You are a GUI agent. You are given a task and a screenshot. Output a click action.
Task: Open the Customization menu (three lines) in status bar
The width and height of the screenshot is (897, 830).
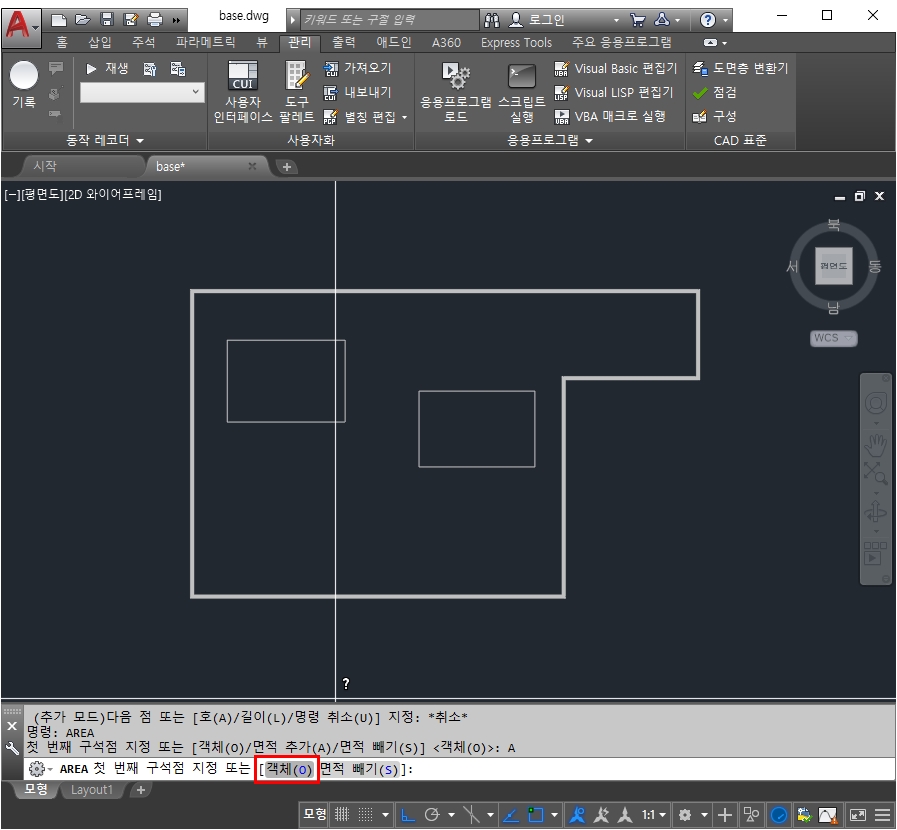click(x=883, y=815)
